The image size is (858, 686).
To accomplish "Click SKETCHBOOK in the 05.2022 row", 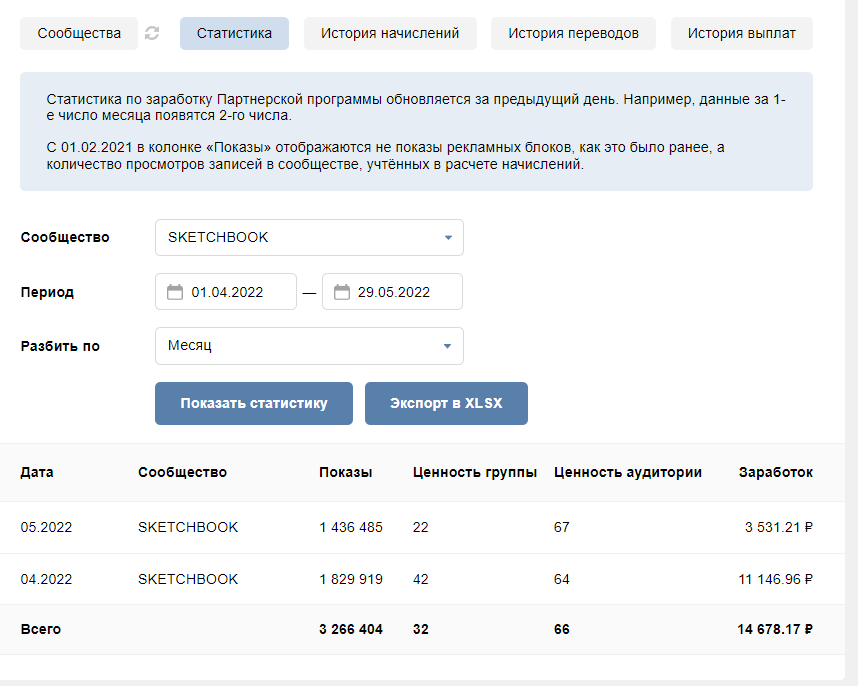I will [188, 527].
